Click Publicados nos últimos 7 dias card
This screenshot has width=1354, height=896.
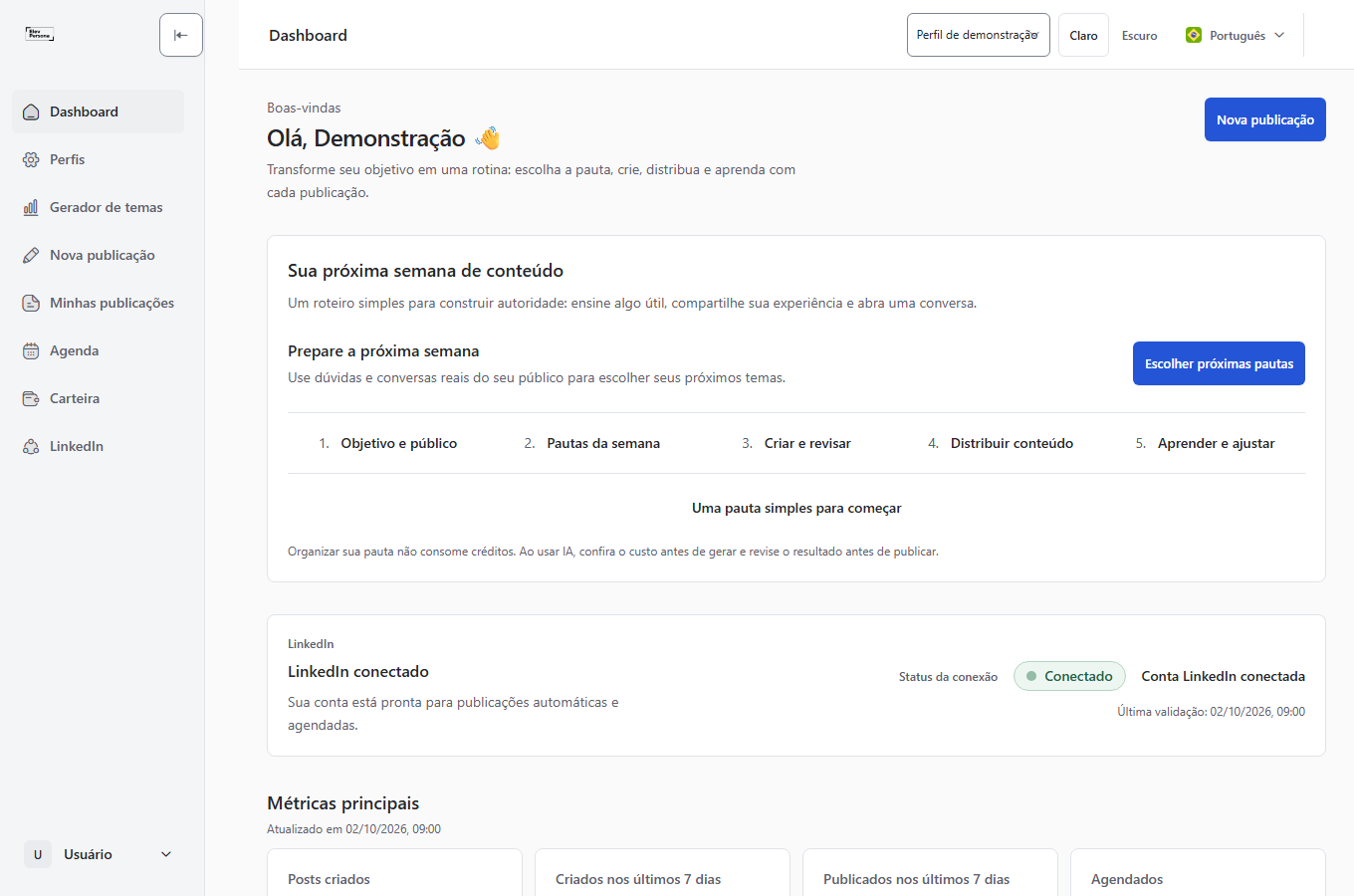930,872
